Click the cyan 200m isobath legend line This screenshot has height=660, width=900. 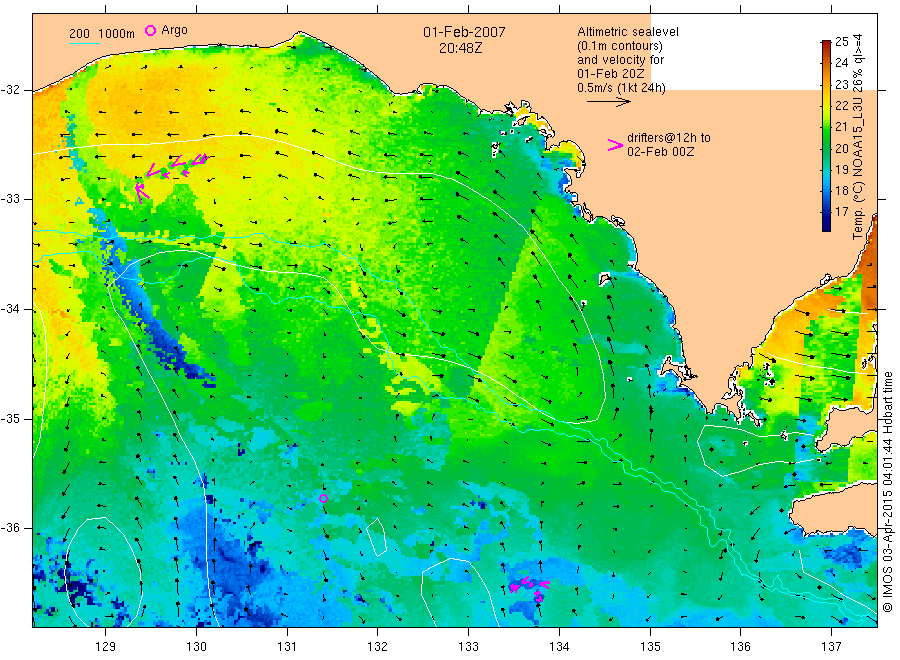click(x=84, y=44)
